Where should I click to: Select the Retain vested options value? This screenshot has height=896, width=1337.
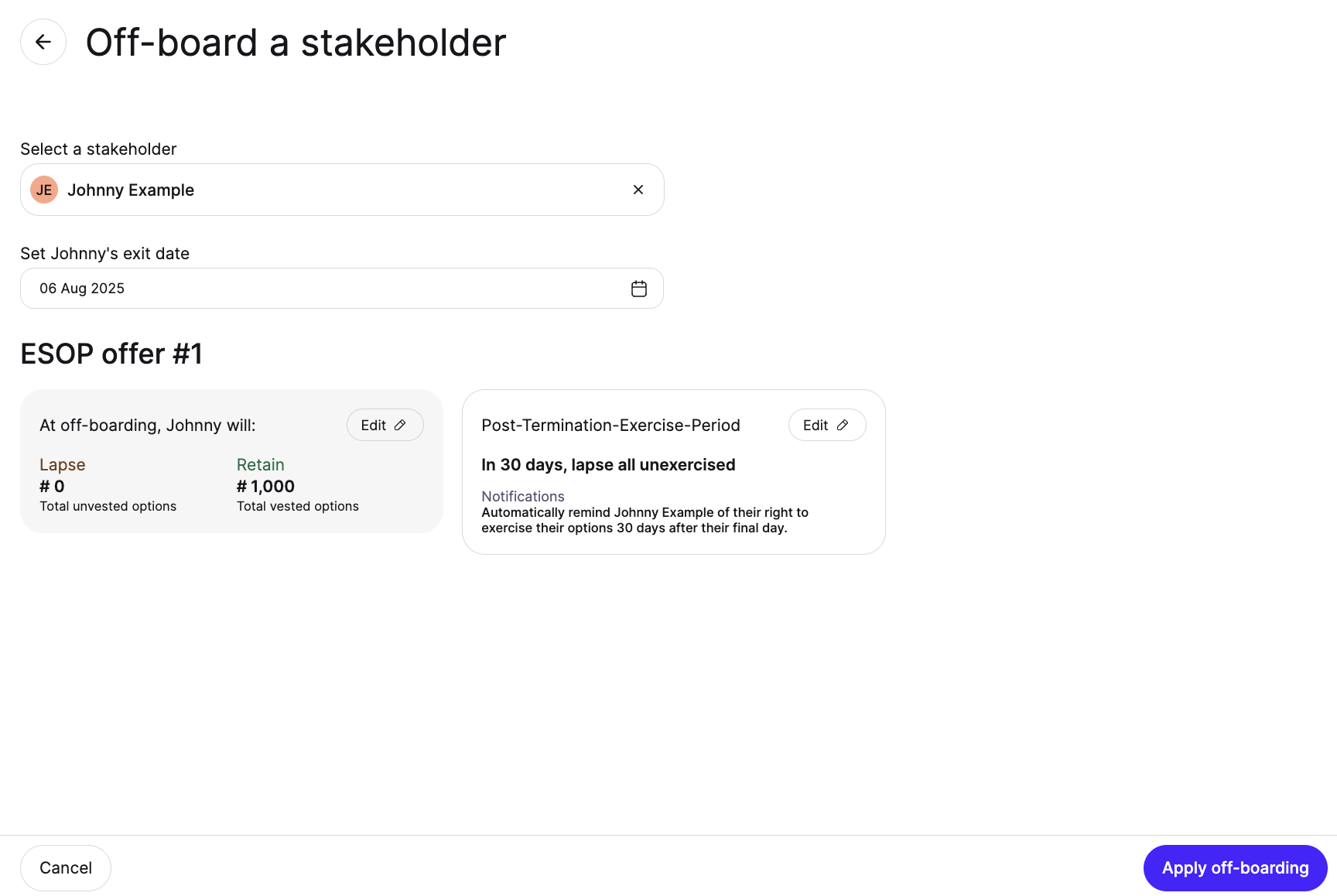265,486
